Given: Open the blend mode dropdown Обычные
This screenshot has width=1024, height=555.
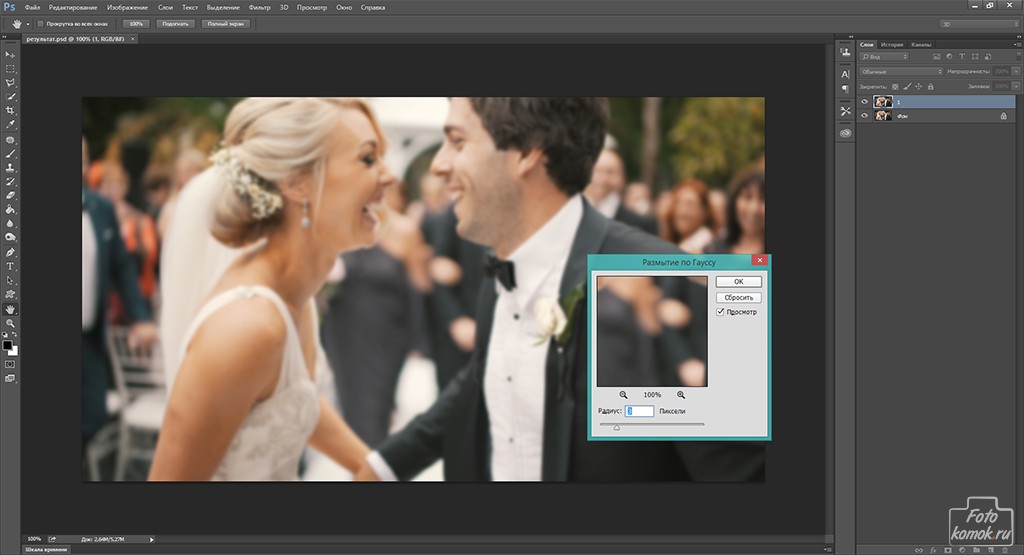Looking at the screenshot, I should pyautogui.click(x=900, y=72).
